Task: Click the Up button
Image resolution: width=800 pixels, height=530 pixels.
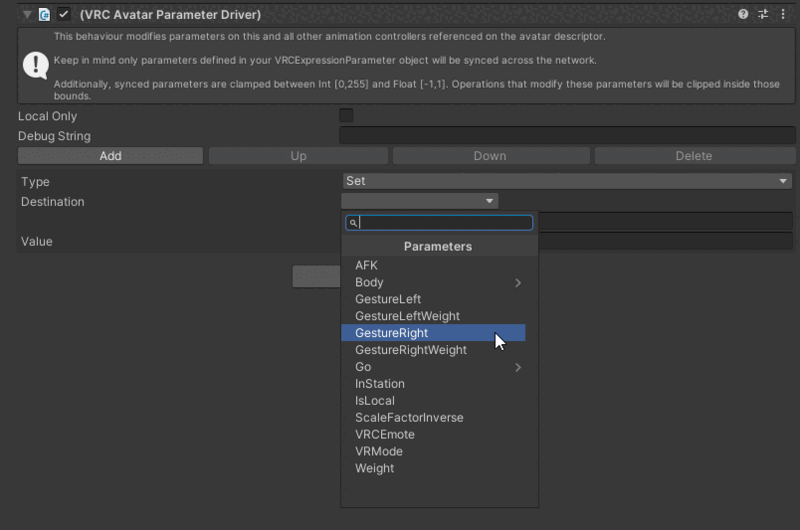Action: (298, 156)
